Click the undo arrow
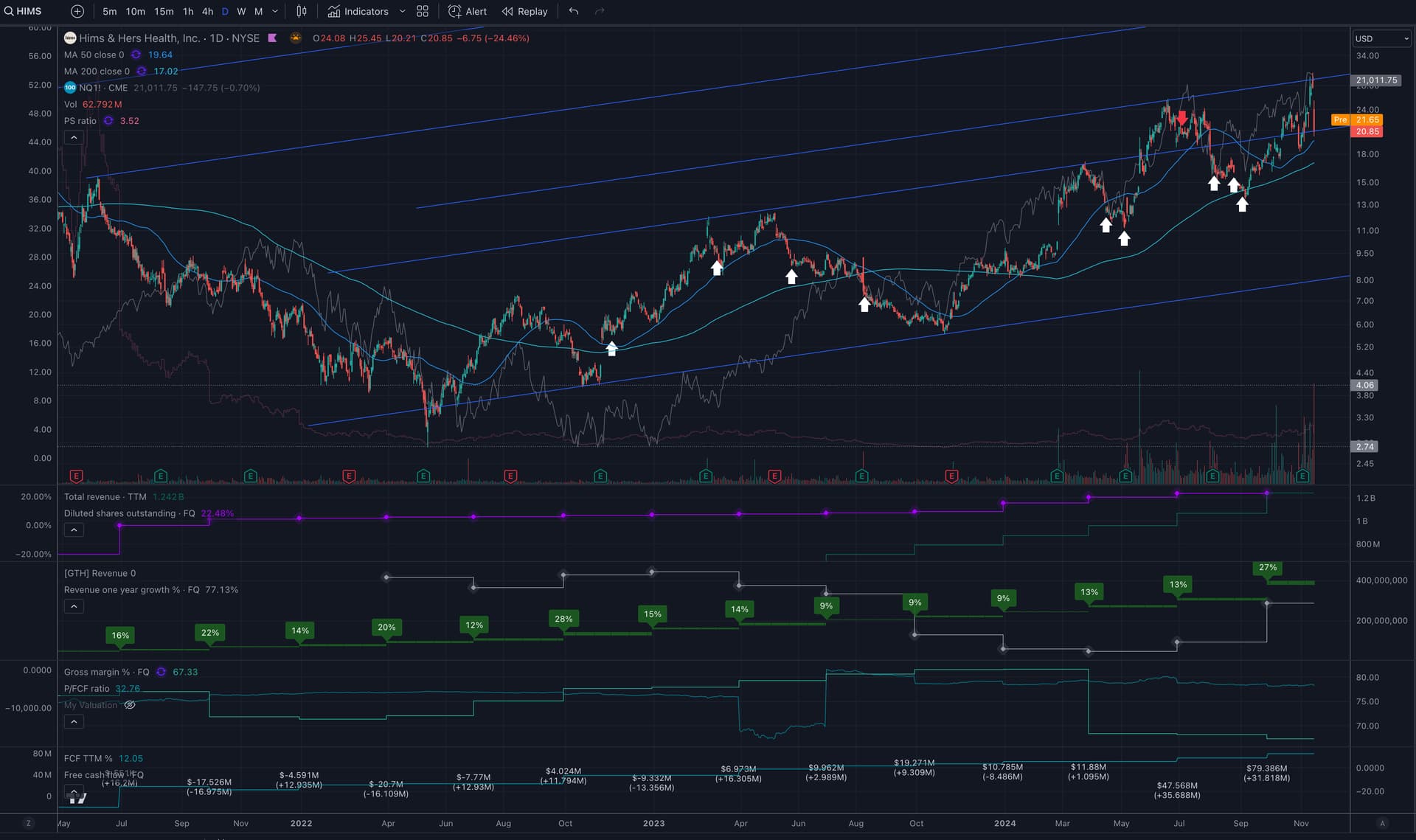Screen dimensions: 1416x840 [574, 11]
